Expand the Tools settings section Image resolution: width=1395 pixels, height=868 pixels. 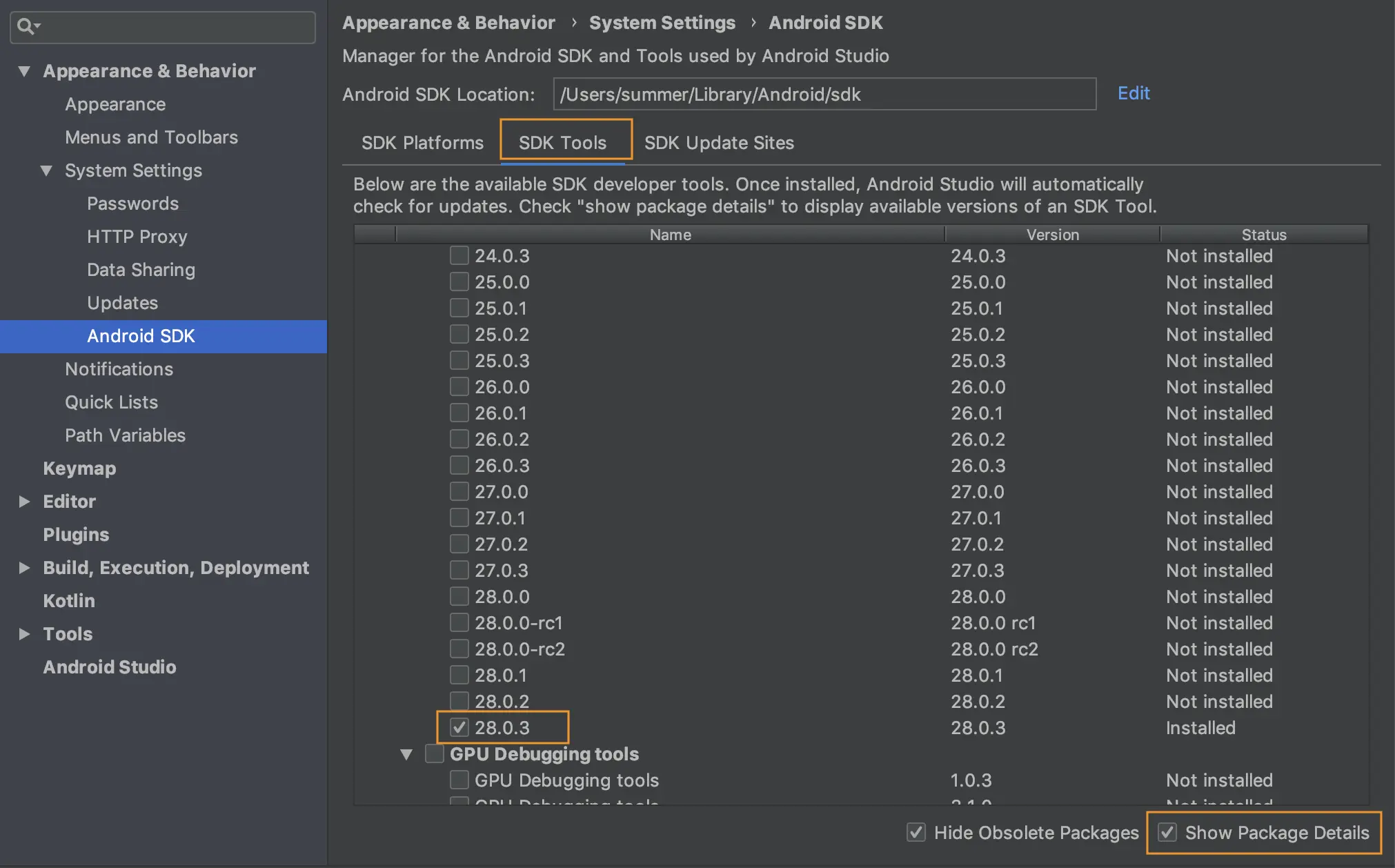pyautogui.click(x=24, y=634)
